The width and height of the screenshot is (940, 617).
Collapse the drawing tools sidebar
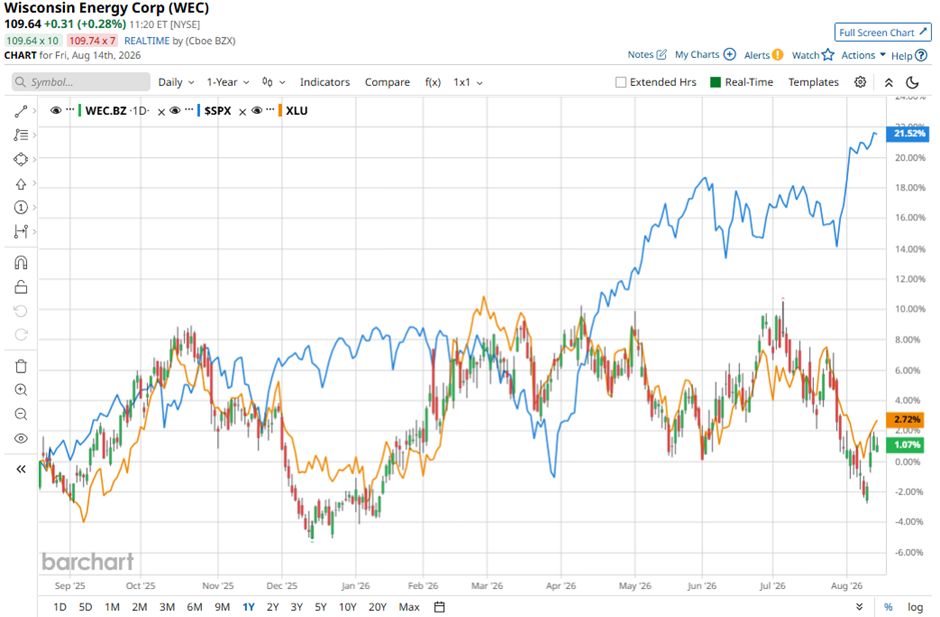(x=21, y=469)
